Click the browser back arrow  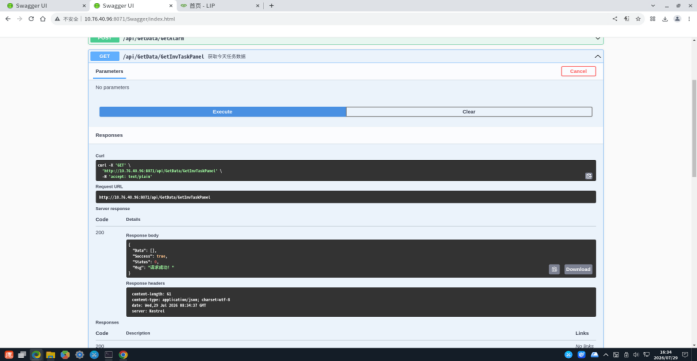pos(8,19)
